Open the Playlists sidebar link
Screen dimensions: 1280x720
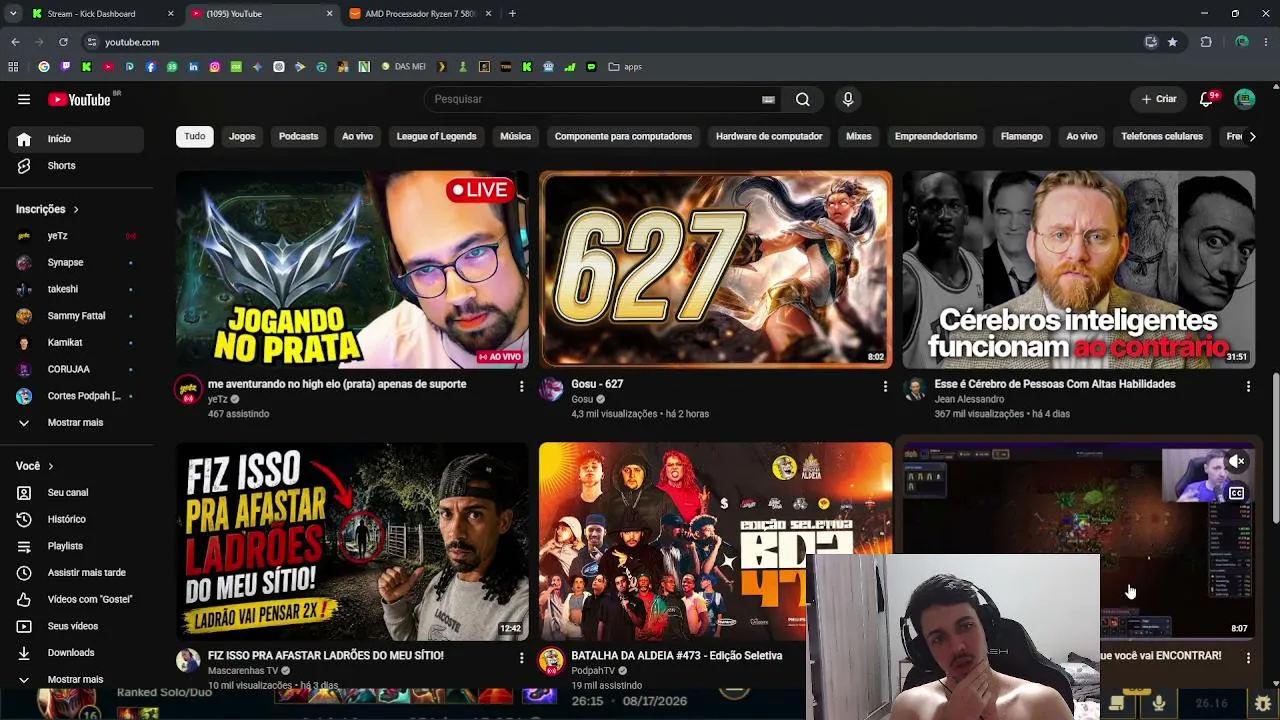(x=76, y=546)
